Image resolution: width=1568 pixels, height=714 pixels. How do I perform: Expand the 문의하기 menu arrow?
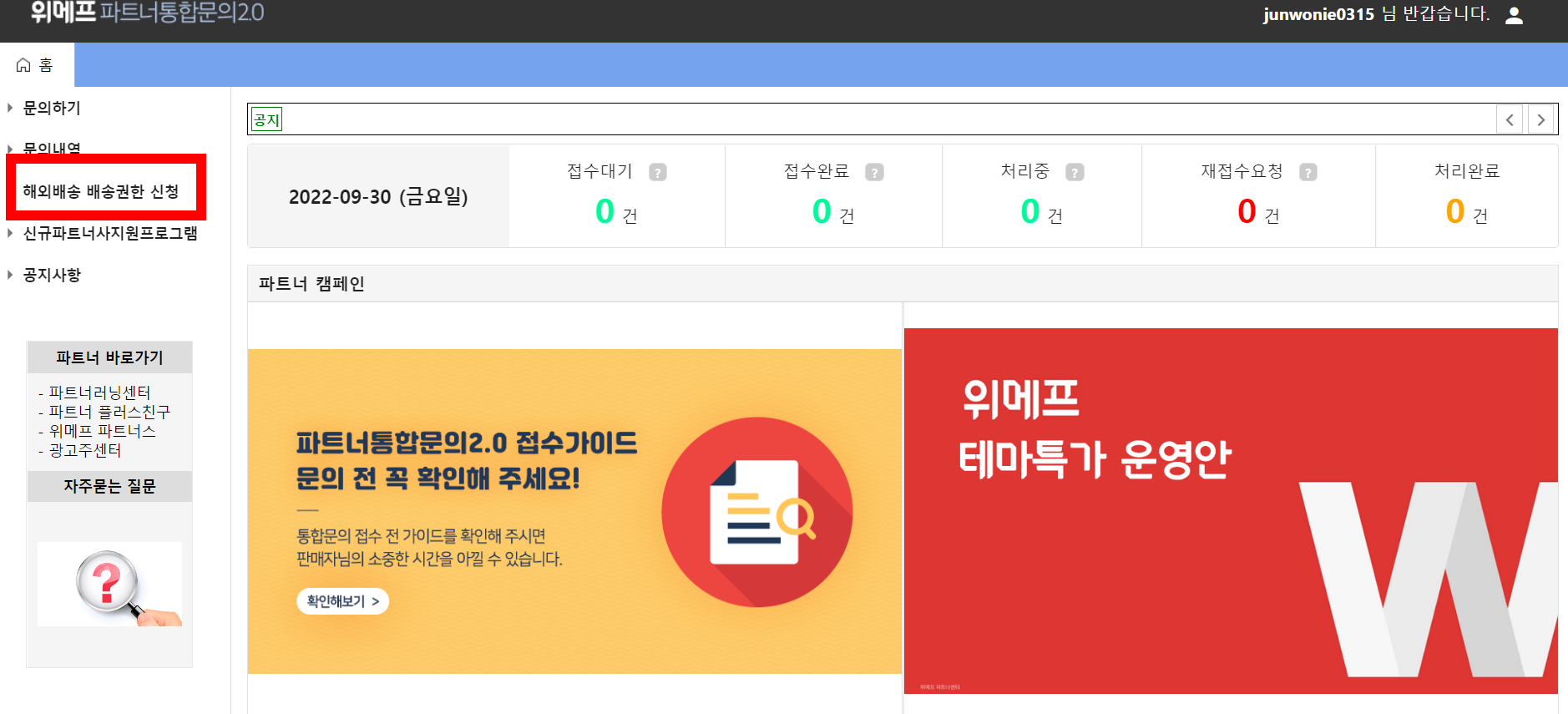(x=10, y=108)
